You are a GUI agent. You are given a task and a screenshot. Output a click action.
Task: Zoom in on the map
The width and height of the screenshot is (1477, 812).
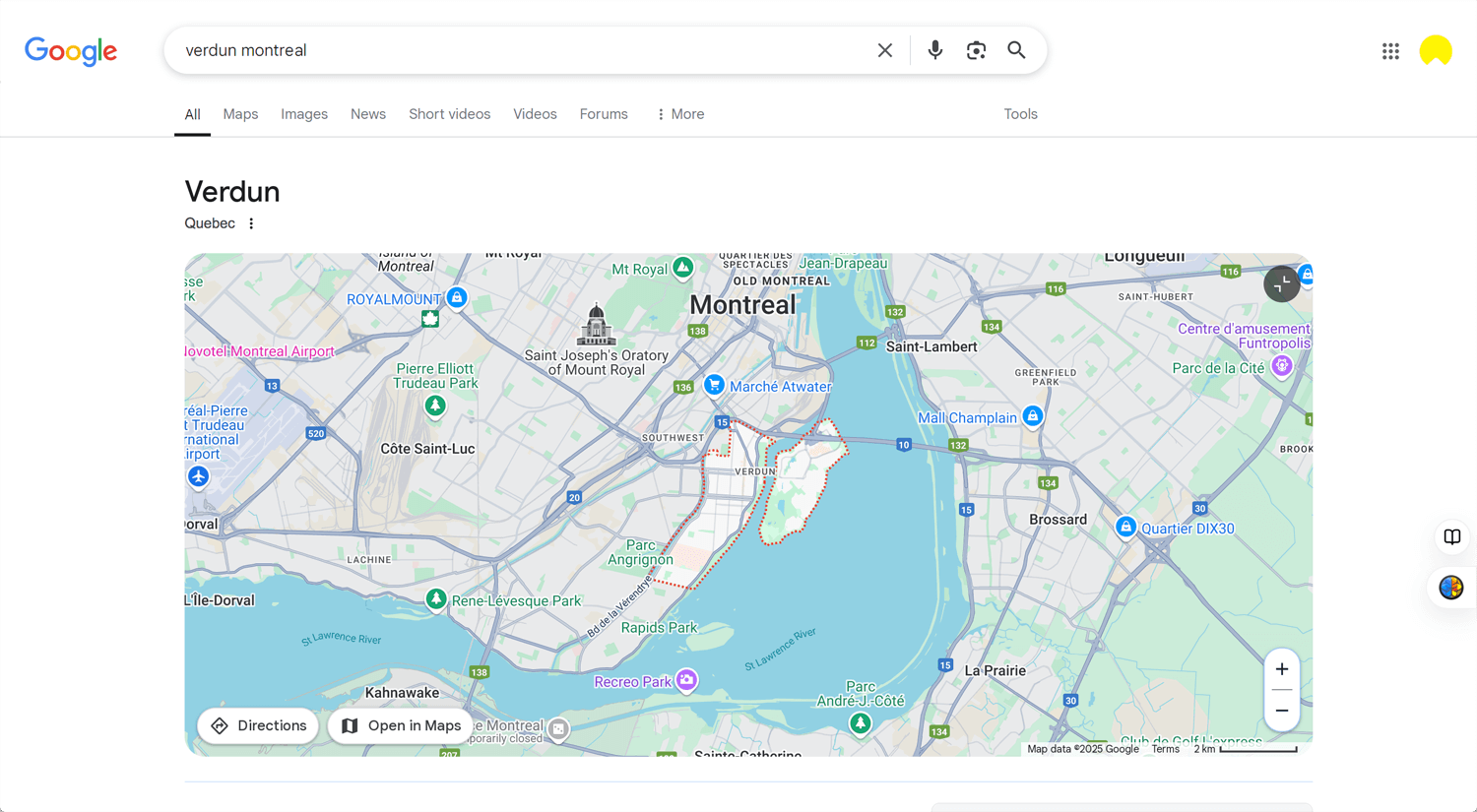[x=1282, y=668]
